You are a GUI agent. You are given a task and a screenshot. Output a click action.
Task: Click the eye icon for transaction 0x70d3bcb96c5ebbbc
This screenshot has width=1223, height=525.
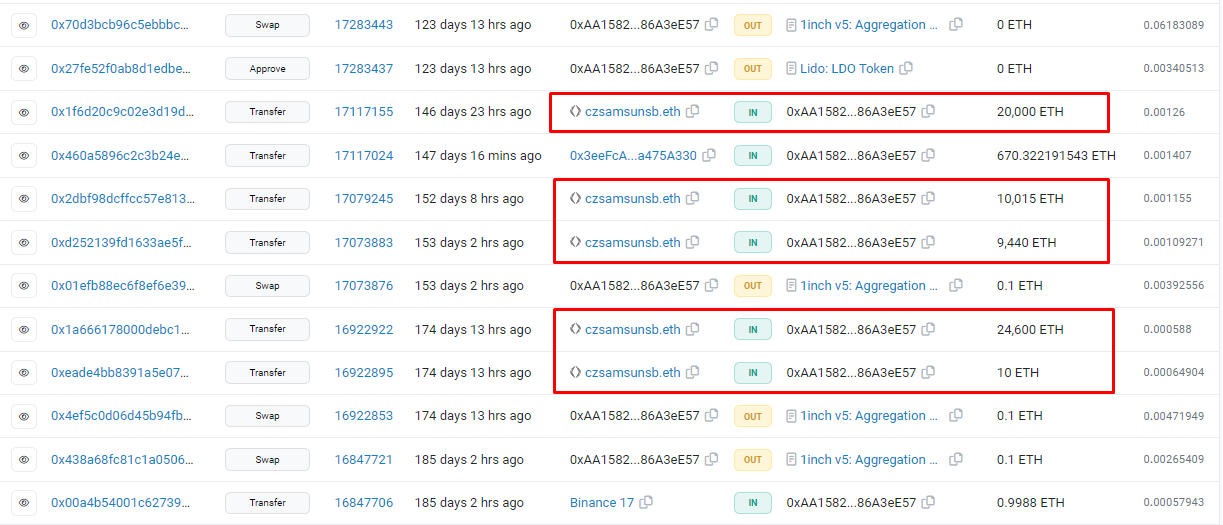tap(24, 25)
